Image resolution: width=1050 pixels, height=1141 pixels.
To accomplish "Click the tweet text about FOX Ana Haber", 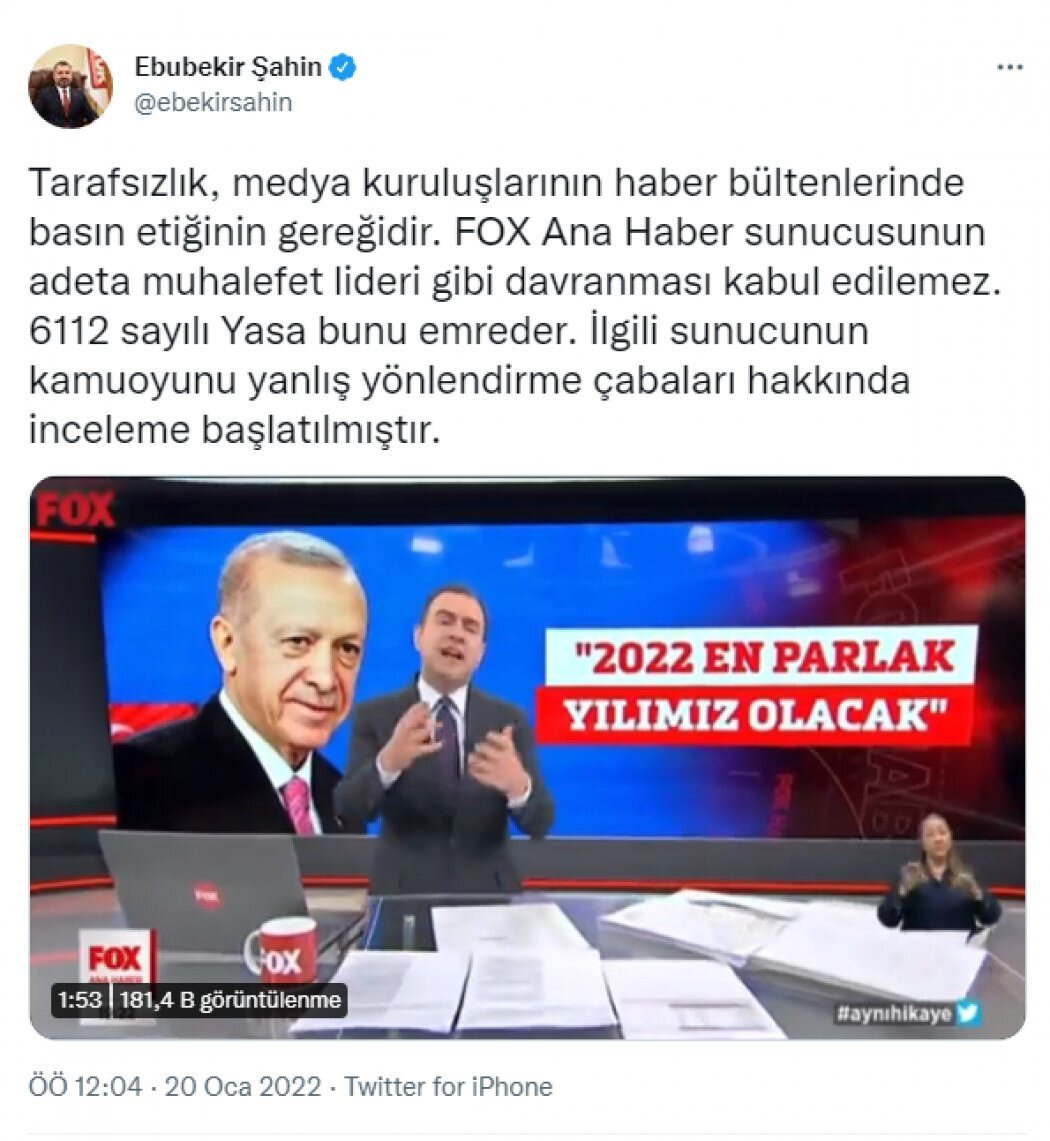I will point(515,306).
